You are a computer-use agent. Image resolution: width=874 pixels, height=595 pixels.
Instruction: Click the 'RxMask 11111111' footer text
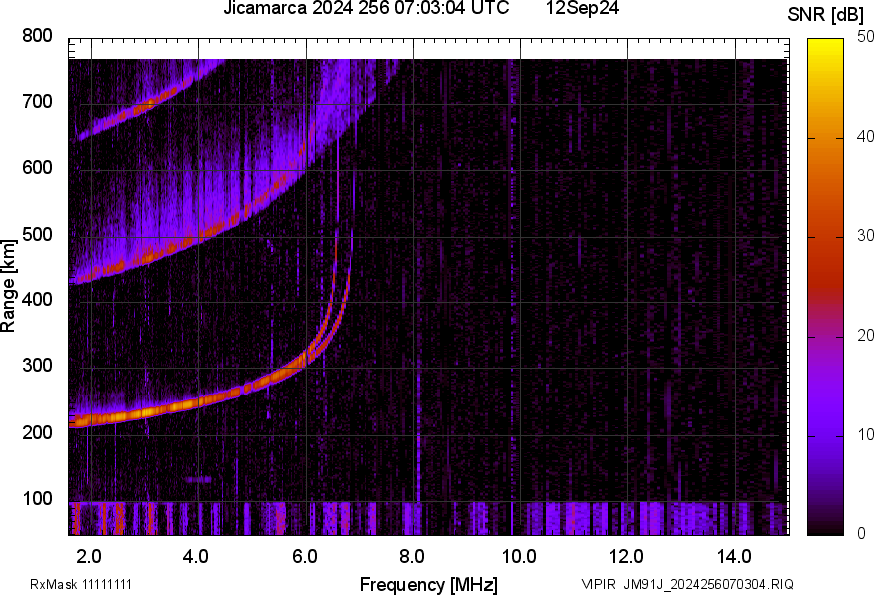click(x=81, y=584)
